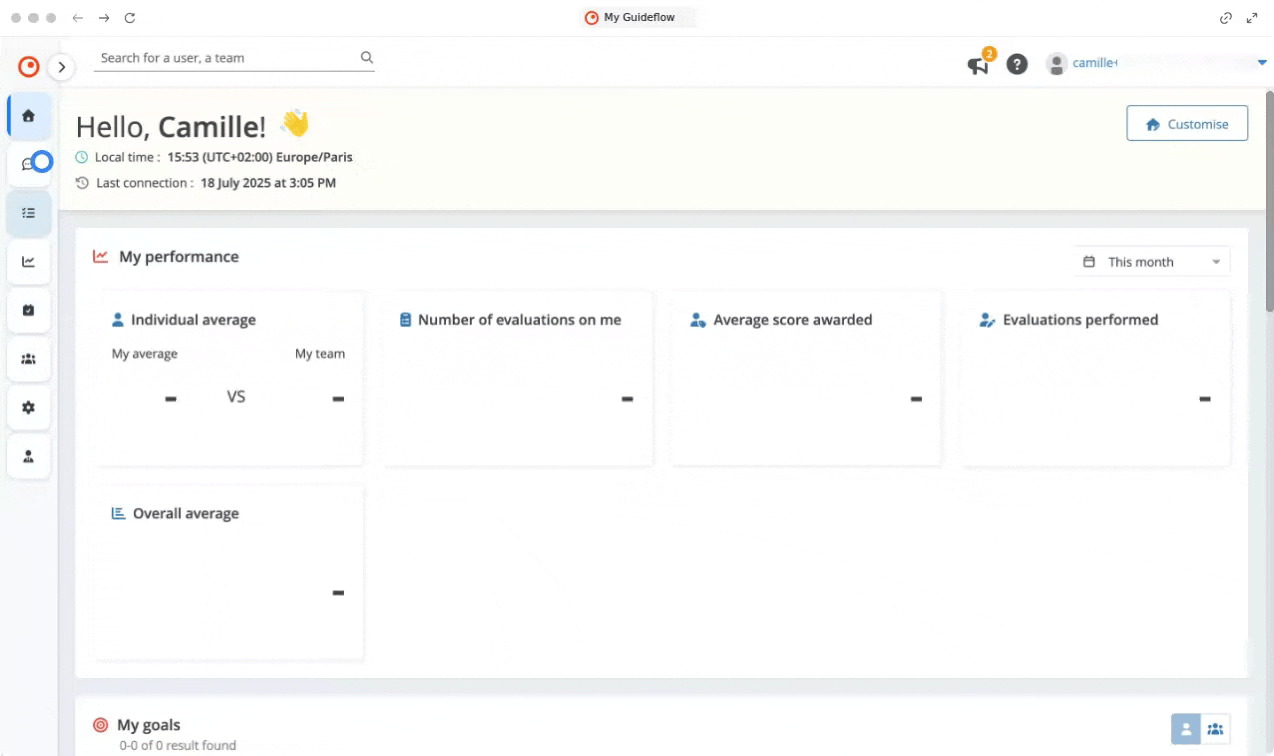Click the search magnifier icon
Viewport: 1274px width, 756px height.
(x=367, y=58)
